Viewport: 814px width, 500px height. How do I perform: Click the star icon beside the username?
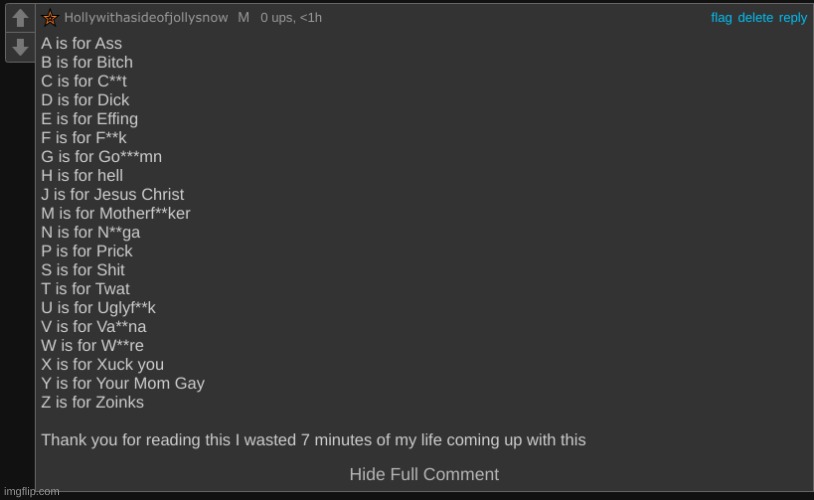point(50,18)
